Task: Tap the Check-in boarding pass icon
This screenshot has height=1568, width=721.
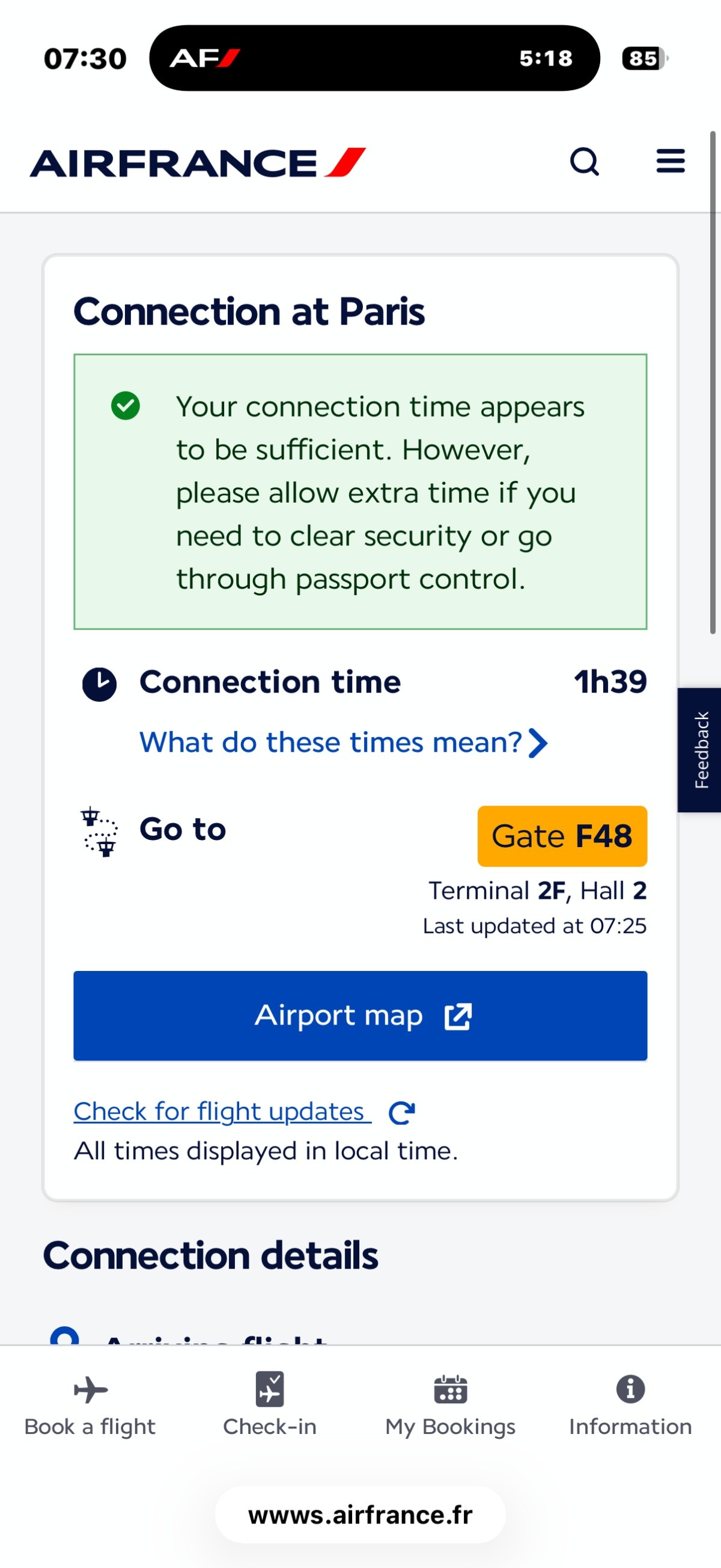Action: [270, 1389]
